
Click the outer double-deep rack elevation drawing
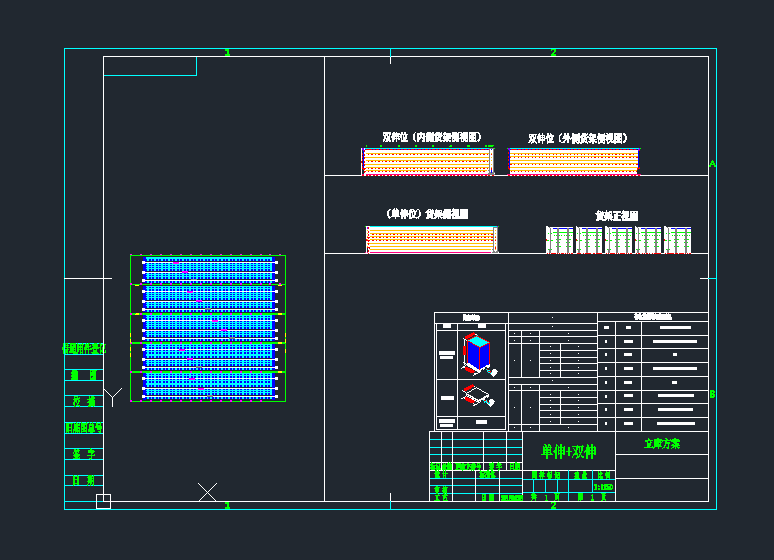point(573,162)
